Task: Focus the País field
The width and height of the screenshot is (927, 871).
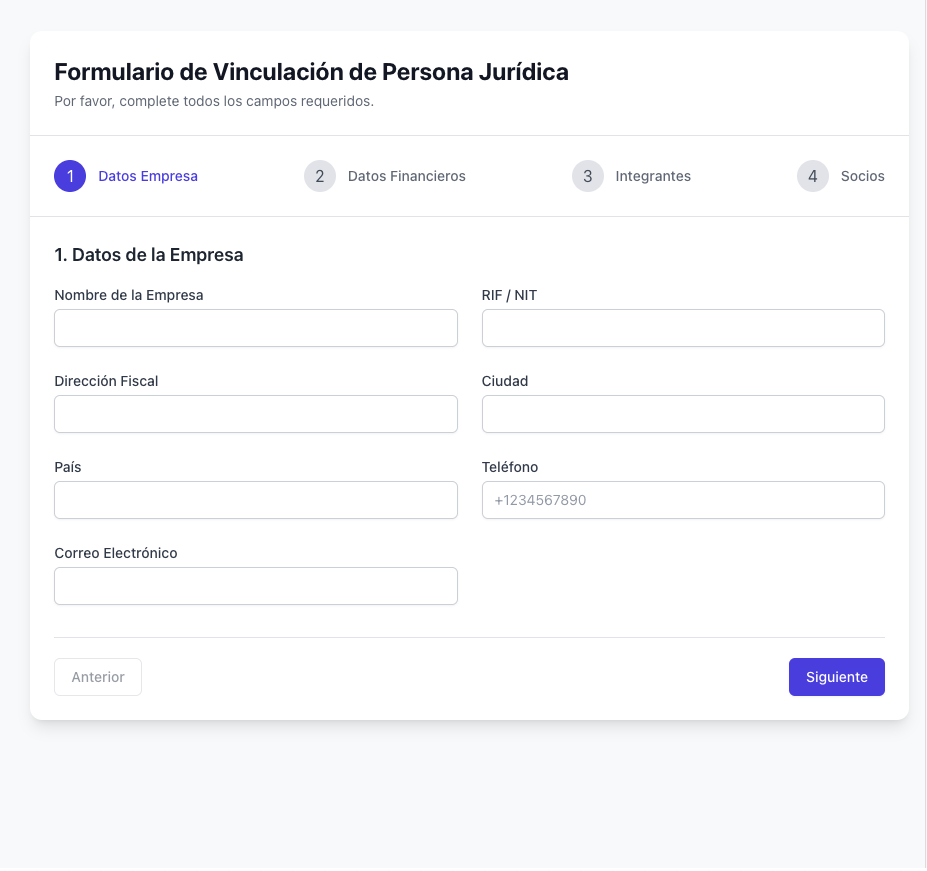Action: pos(255,500)
